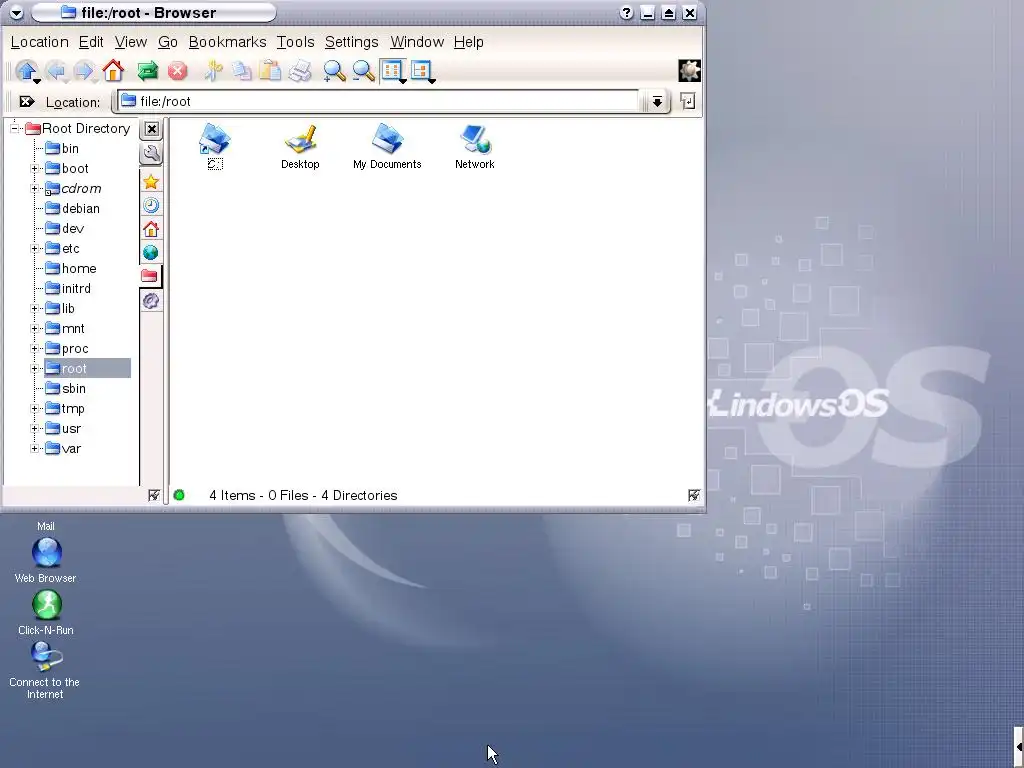Expand the mnt folder tree node

34,328
